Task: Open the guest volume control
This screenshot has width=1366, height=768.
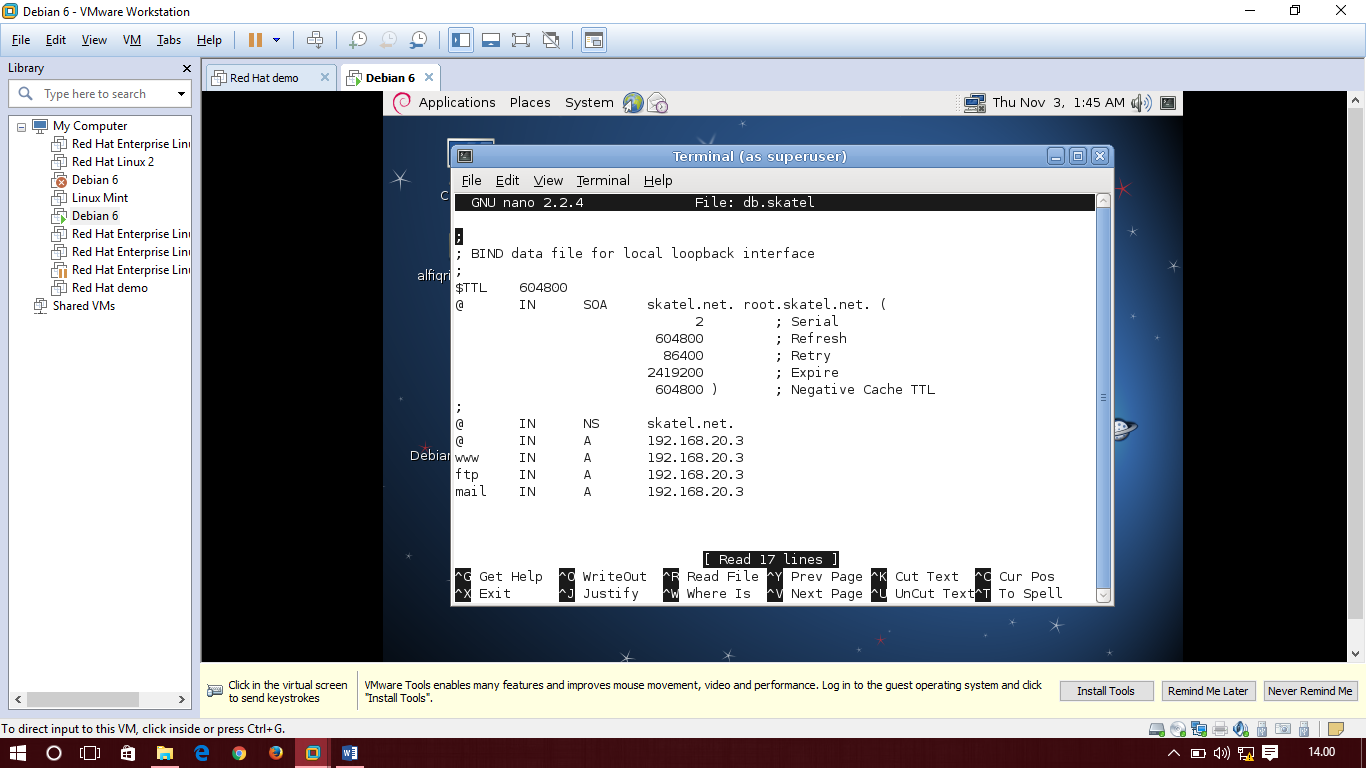Action: click(x=1141, y=102)
